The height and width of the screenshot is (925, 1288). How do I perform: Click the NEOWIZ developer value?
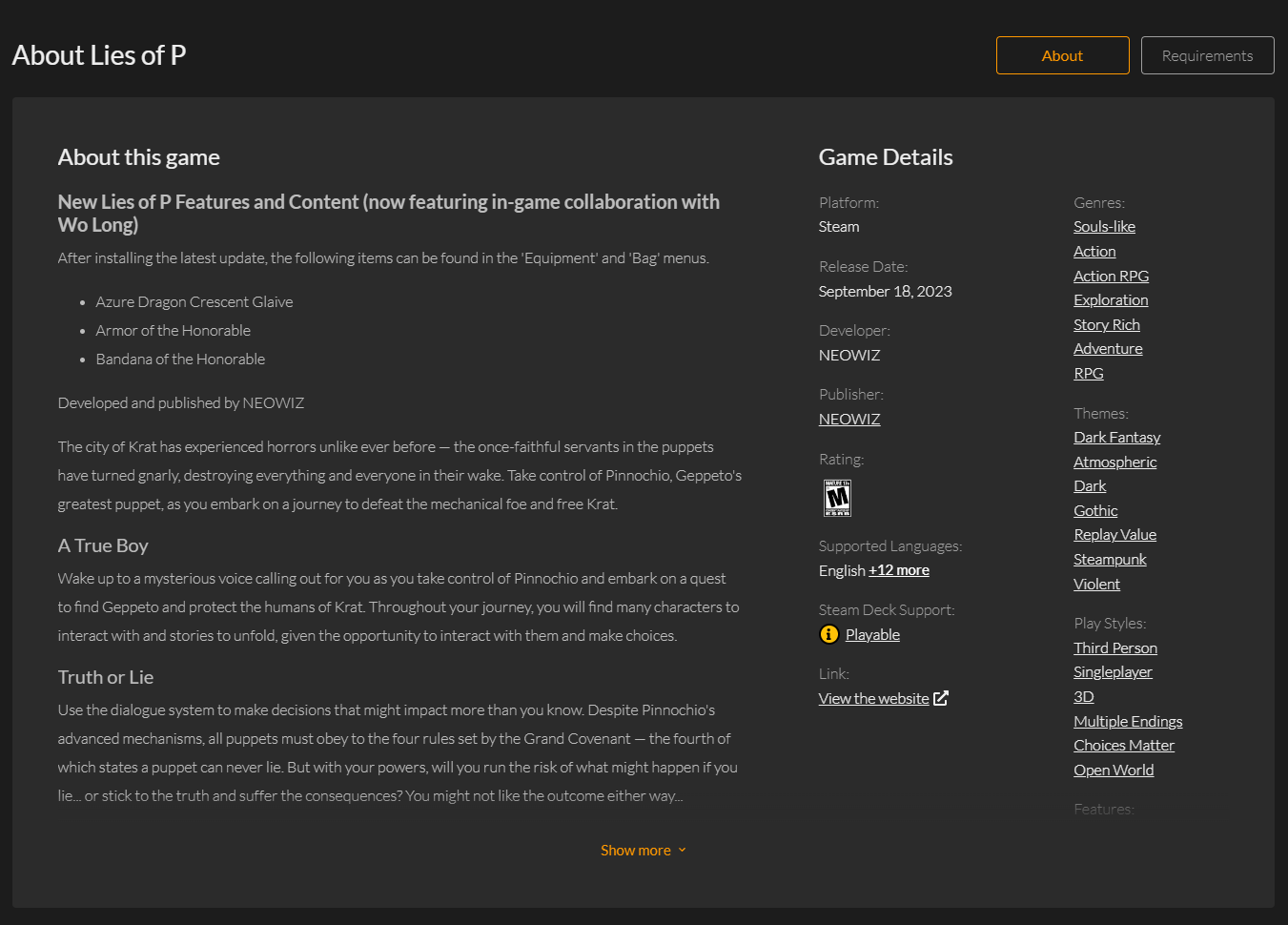click(849, 356)
